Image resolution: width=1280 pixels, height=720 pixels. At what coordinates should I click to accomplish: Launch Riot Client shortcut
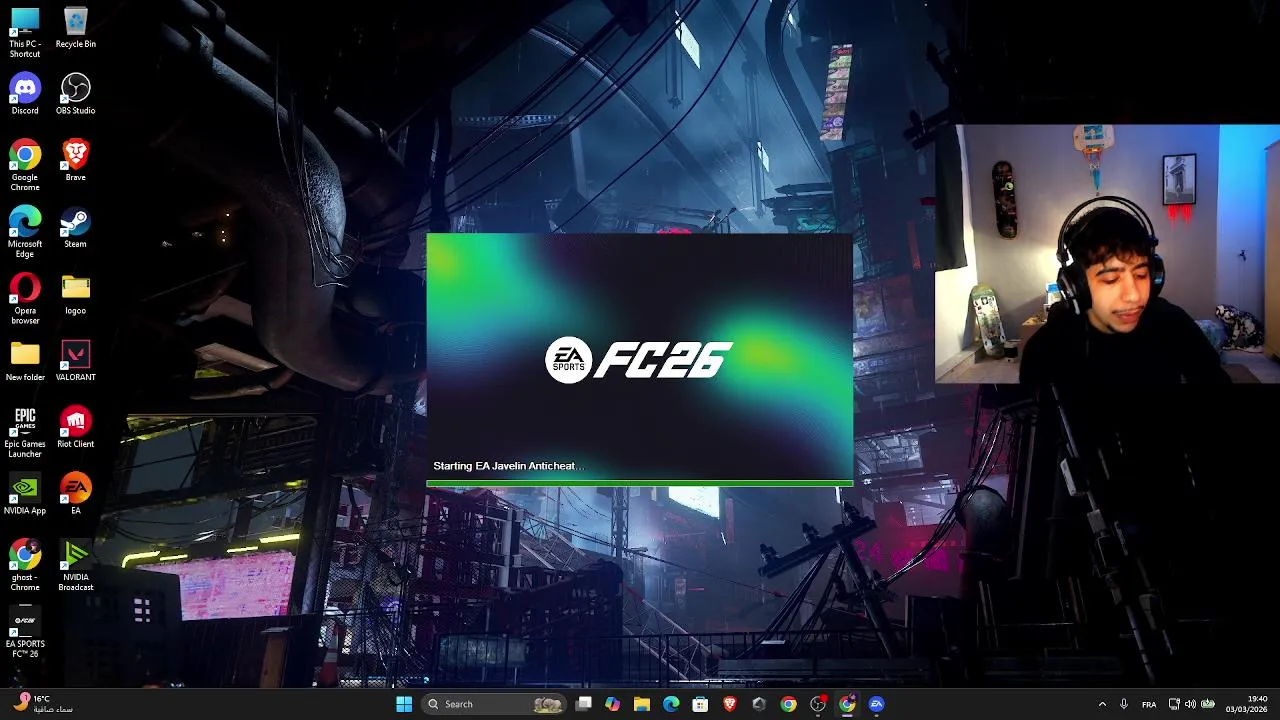76,428
